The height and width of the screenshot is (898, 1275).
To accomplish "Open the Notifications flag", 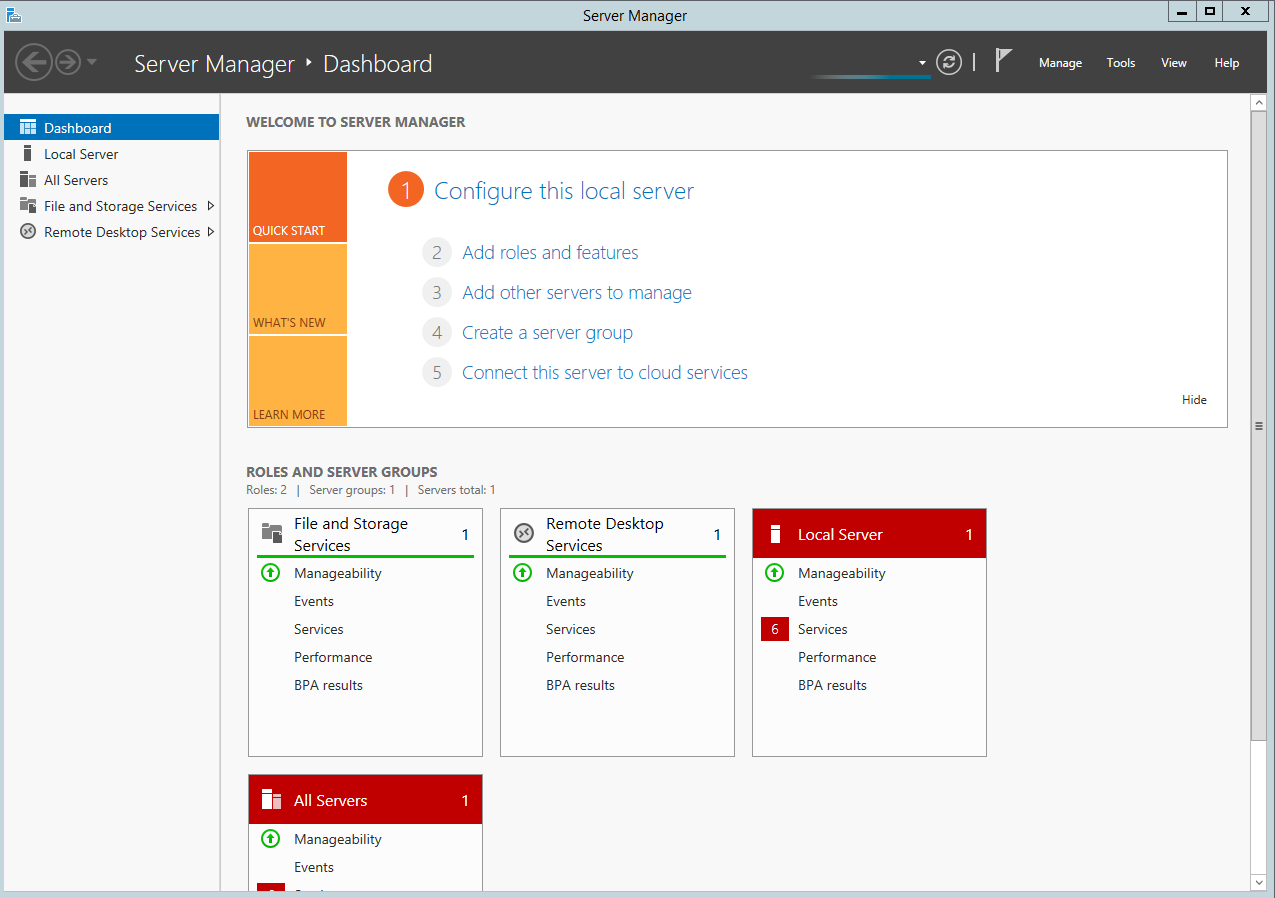I will click(x=1003, y=61).
